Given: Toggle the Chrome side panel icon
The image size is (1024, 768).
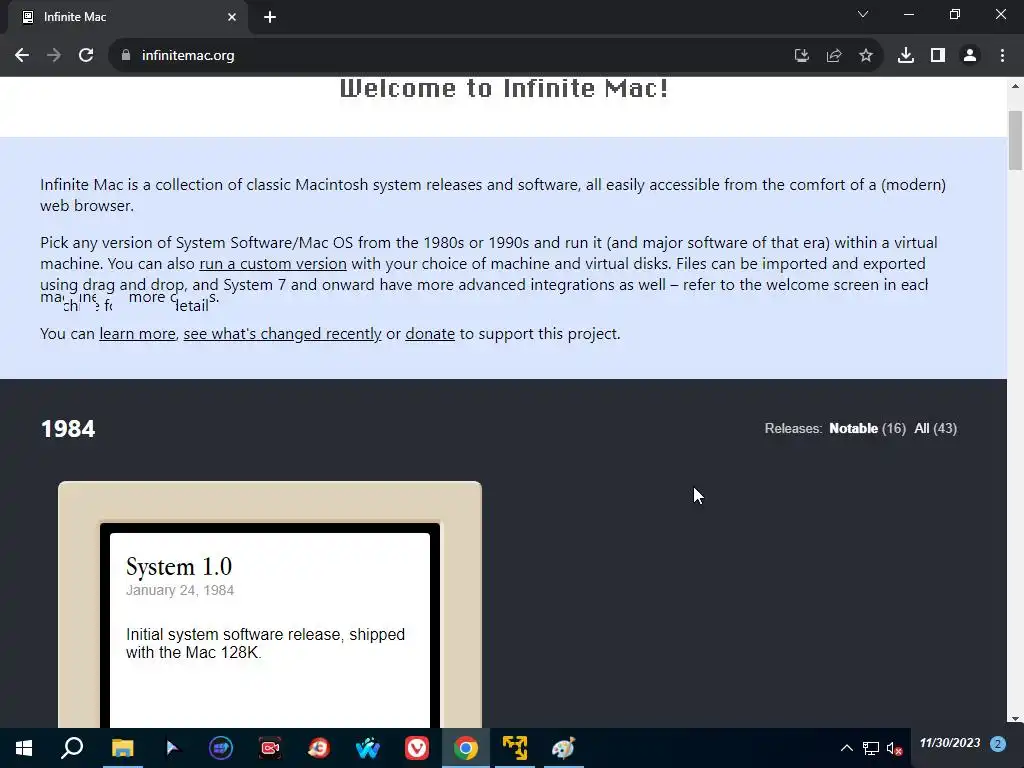Looking at the screenshot, I should 938,56.
